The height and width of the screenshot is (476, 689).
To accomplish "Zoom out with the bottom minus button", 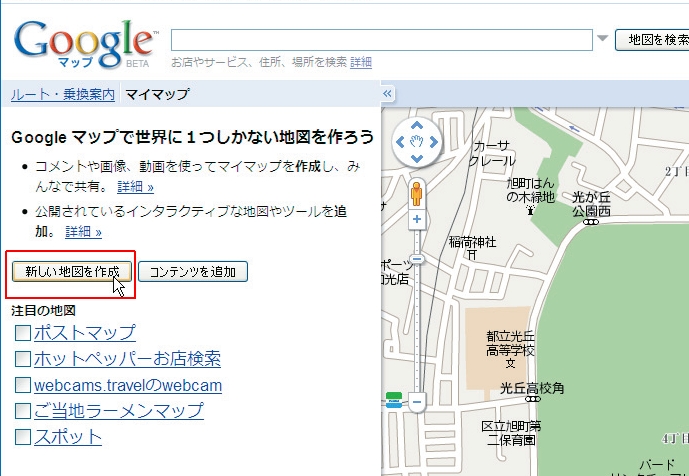I will click(417, 402).
